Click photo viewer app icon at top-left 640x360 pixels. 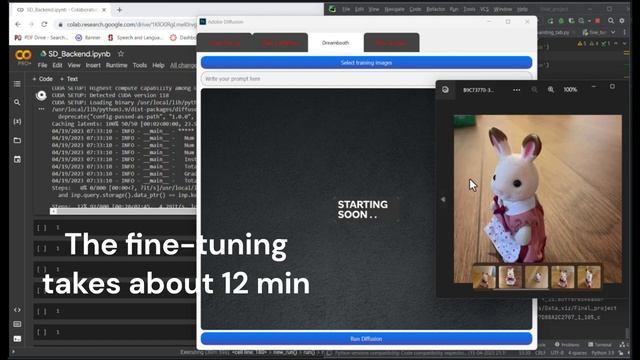coord(445,89)
